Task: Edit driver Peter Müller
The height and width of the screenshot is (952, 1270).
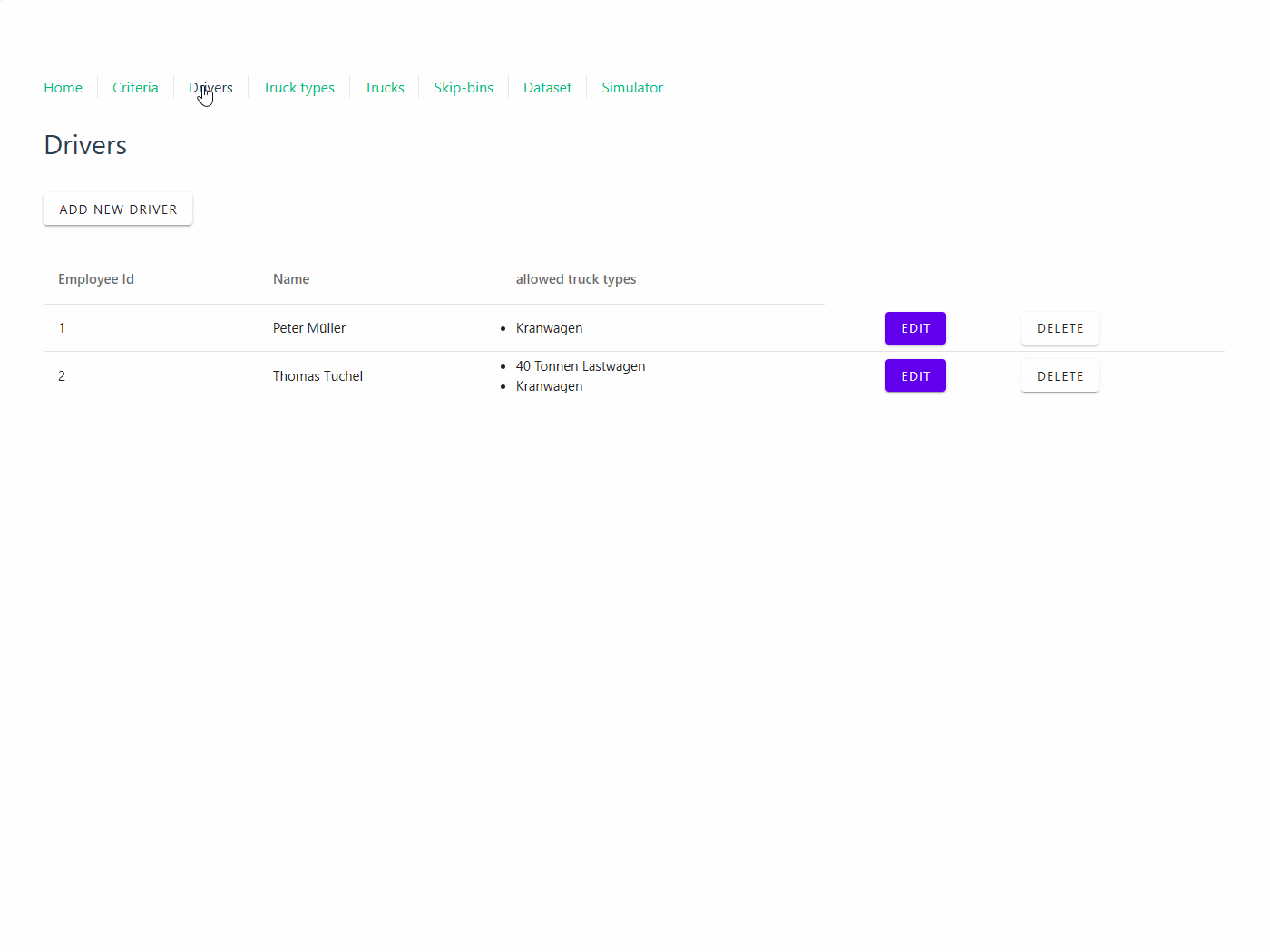Action: click(x=915, y=328)
